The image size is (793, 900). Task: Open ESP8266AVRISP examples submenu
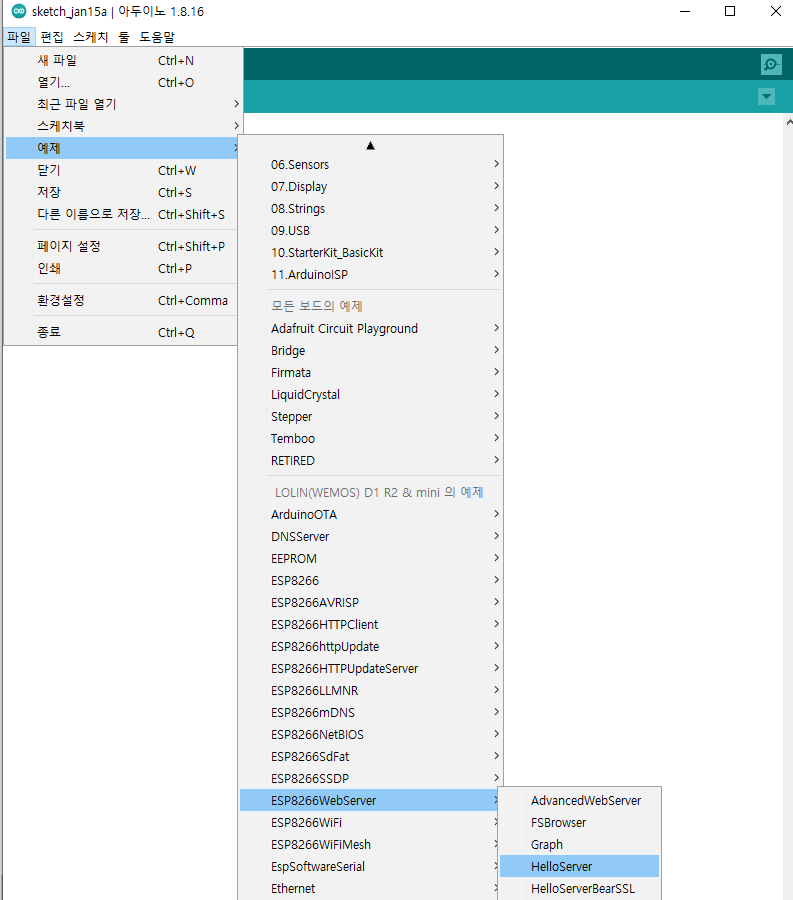[x=371, y=603]
